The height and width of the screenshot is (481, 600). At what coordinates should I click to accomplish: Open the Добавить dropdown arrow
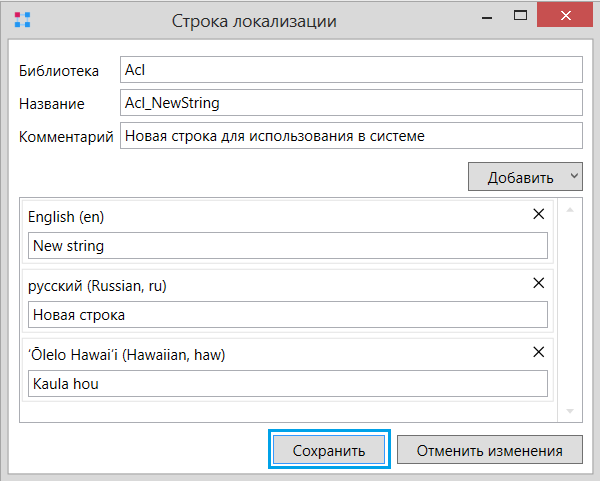tap(574, 176)
